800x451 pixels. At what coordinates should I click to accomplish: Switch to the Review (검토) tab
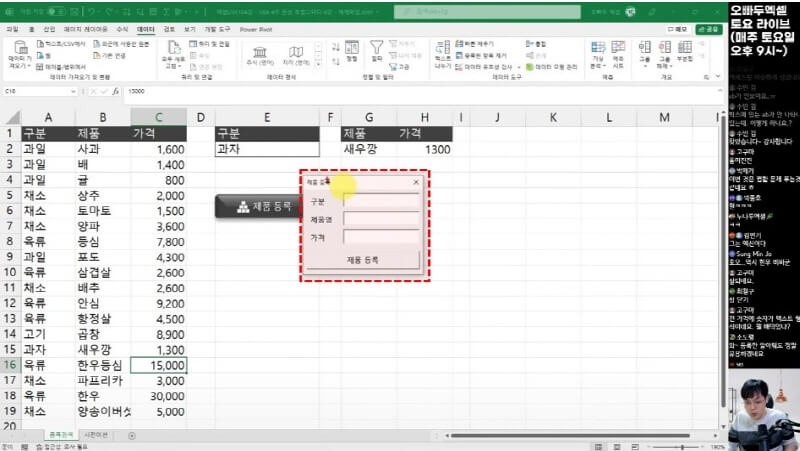tap(169, 30)
